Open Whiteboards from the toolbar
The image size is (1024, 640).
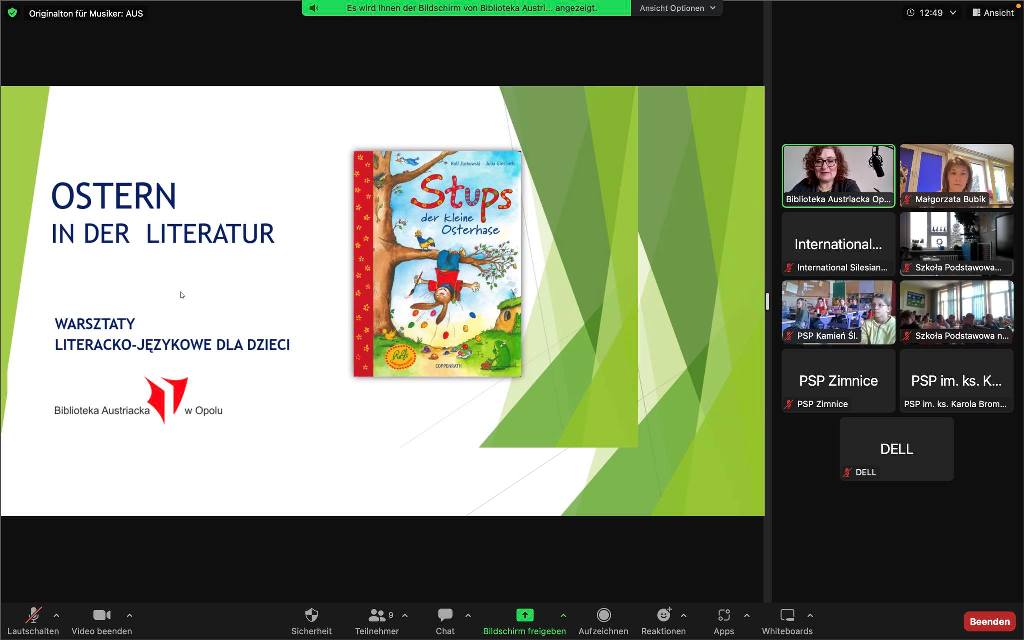tap(787, 616)
